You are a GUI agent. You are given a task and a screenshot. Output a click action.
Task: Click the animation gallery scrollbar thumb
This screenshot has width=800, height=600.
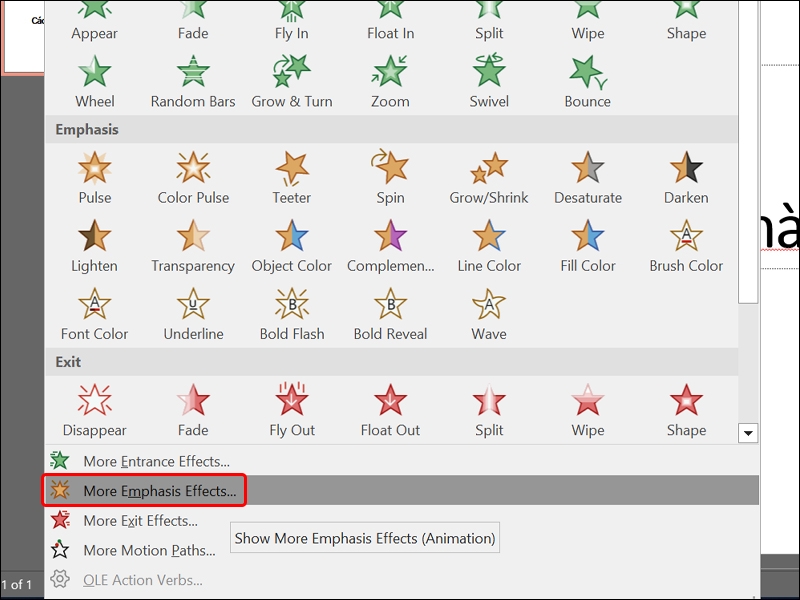[x=748, y=152]
